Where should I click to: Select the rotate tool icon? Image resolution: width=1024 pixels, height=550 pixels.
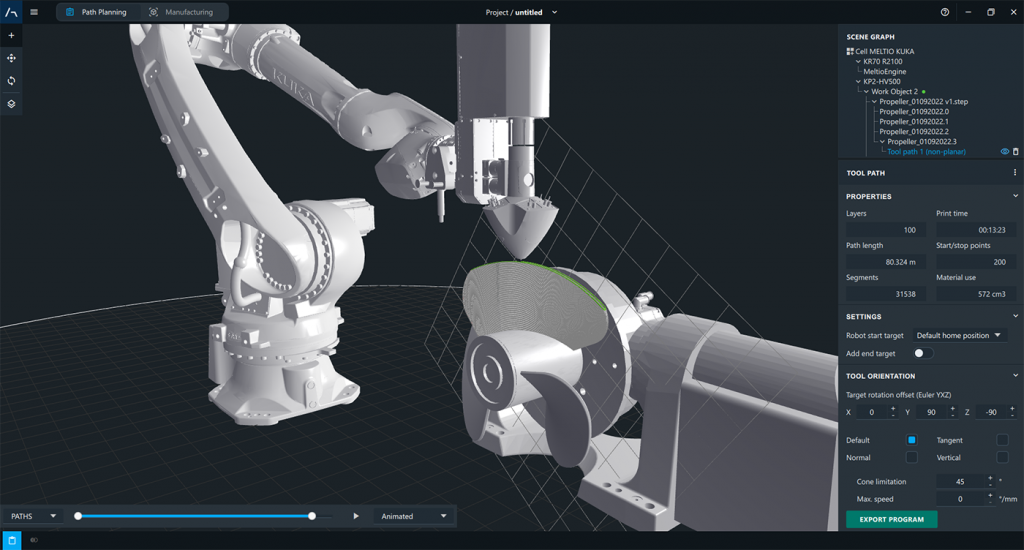tap(11, 81)
